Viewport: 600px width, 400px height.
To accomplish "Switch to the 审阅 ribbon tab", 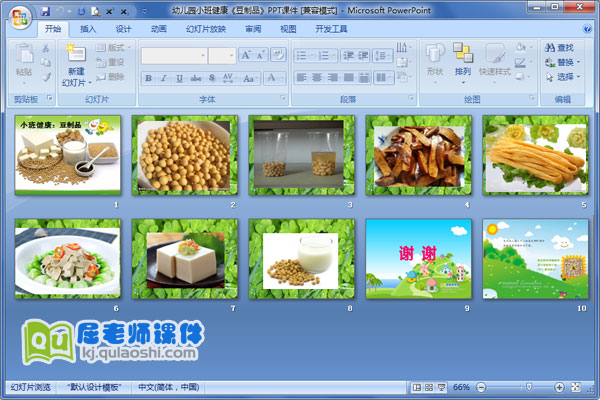I will pos(253,29).
